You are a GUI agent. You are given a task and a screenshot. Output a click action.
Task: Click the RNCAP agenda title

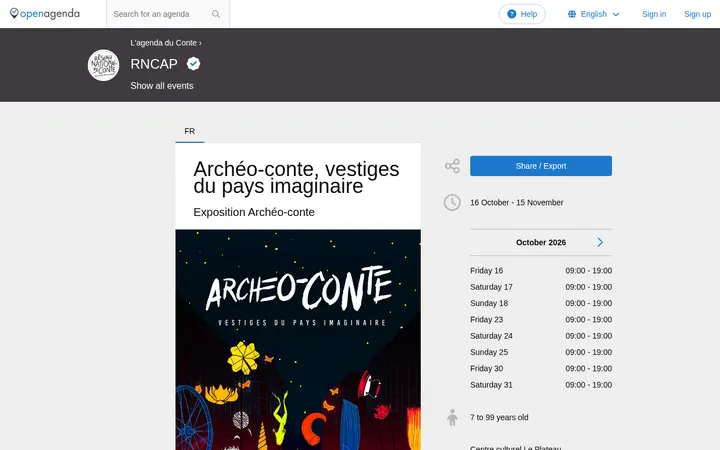(154, 64)
